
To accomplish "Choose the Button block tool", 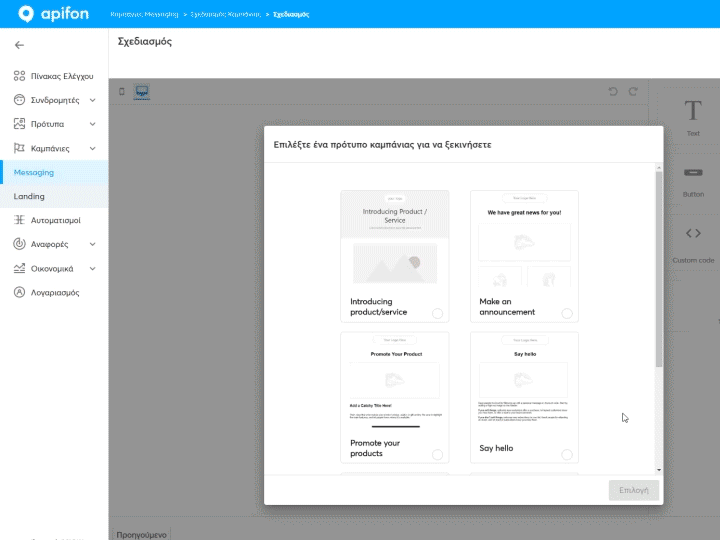I will [x=692, y=179].
